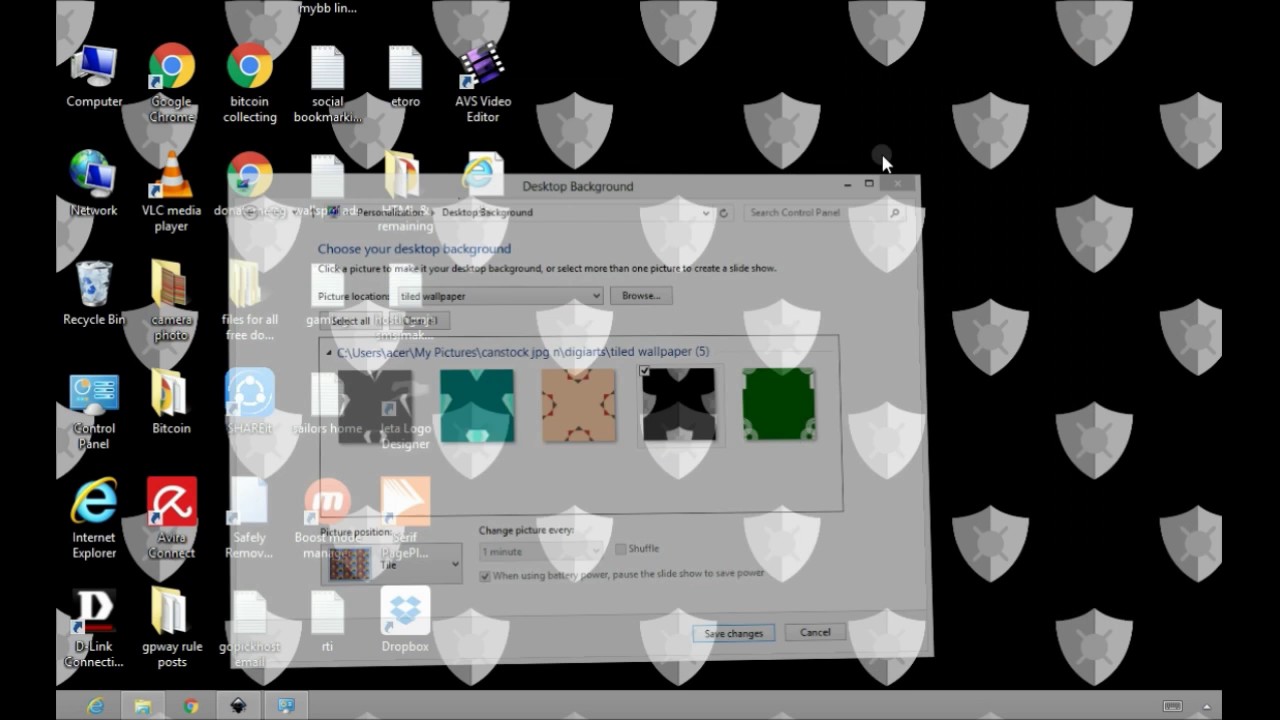Open File Explorer from the taskbar

[143, 706]
